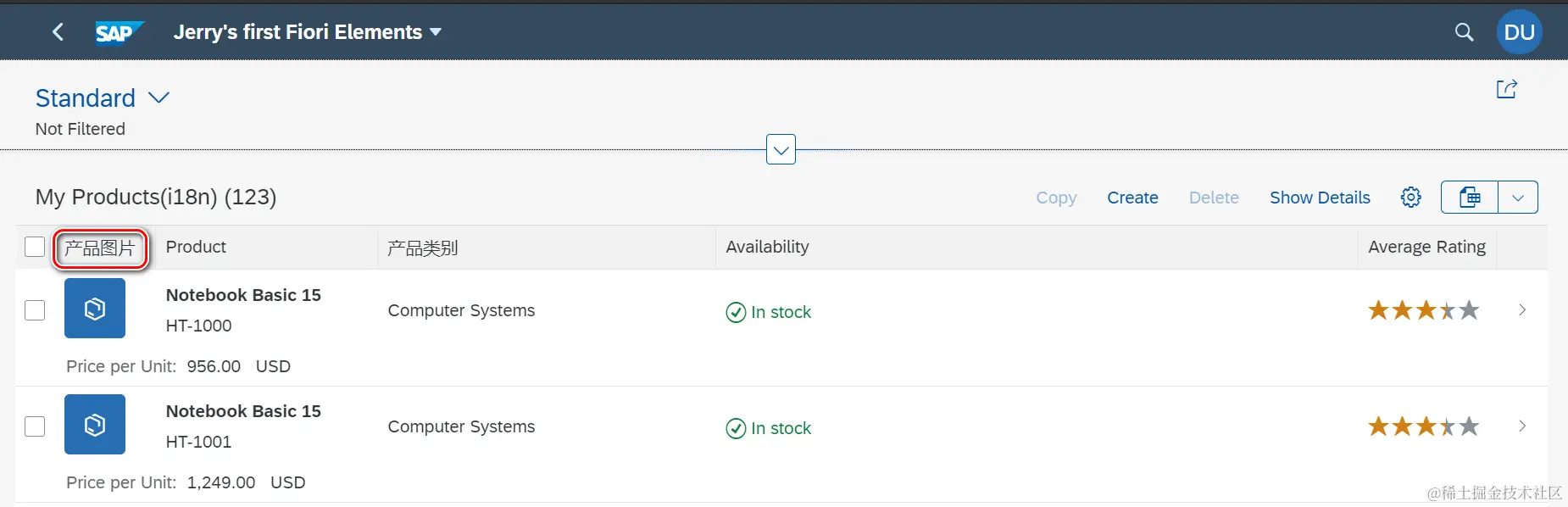Click the Average Rating column header
The height and width of the screenshot is (507, 1568).
point(1426,247)
